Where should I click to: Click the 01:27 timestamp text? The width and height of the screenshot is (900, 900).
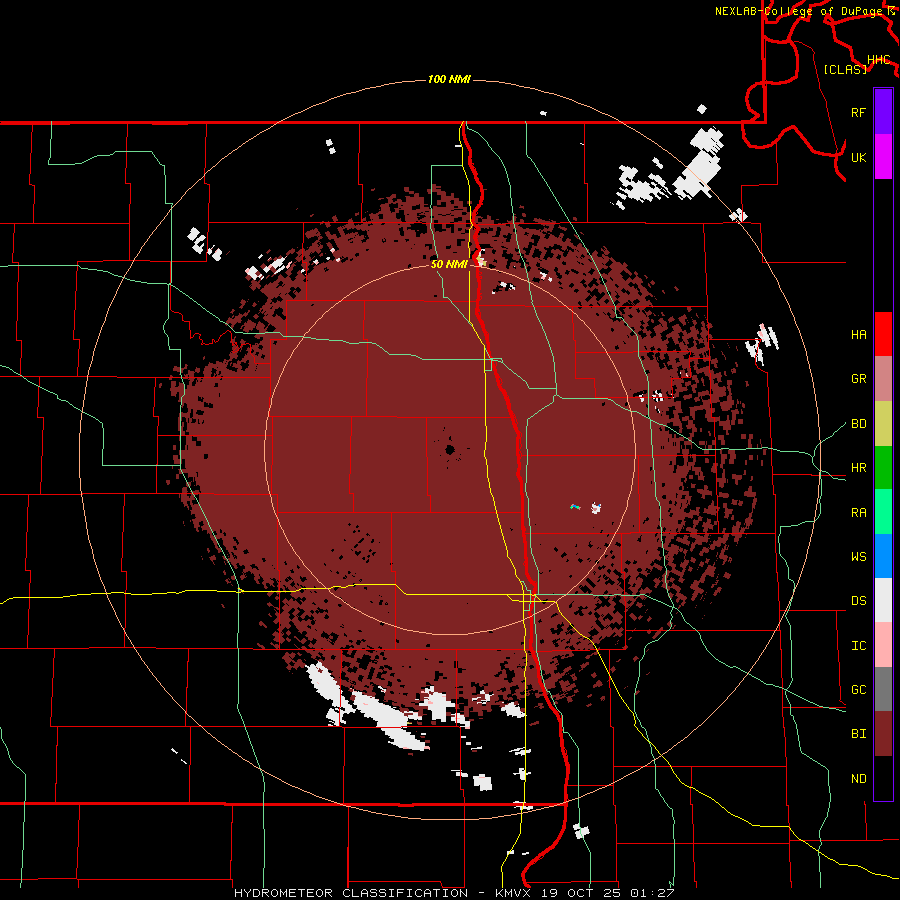(651, 893)
